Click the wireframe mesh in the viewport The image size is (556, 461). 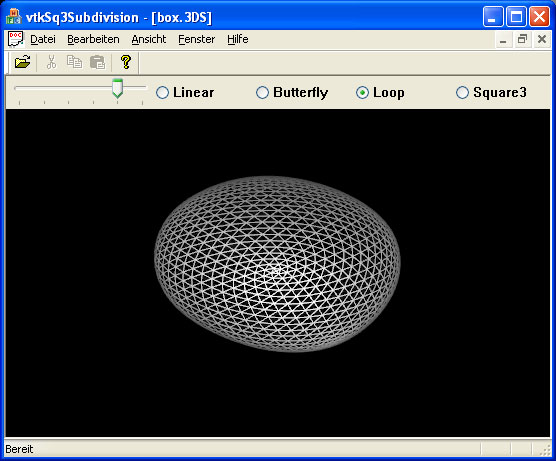277,264
